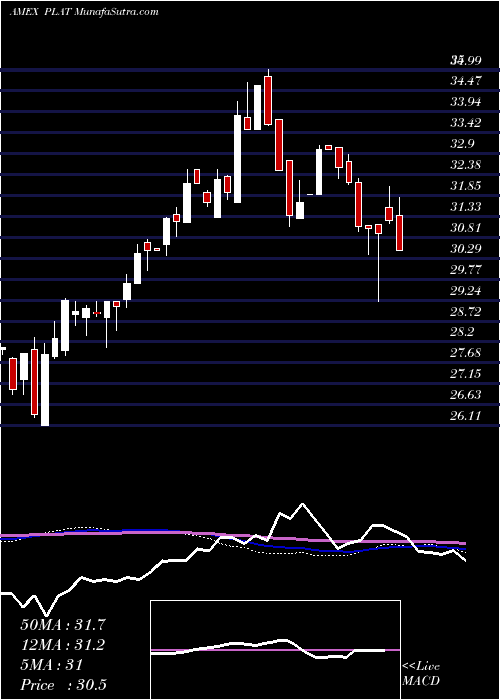Image resolution: width=500 pixels, height=700 pixels.
Task: Click the 31.85 price axis label
Action: (x=466, y=186)
